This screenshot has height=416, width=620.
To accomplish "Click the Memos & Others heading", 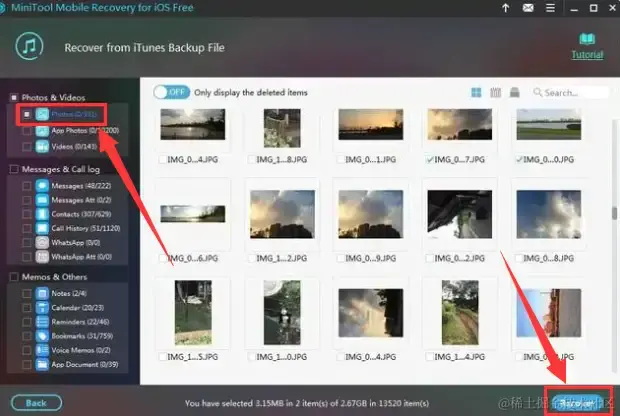I will [54, 277].
